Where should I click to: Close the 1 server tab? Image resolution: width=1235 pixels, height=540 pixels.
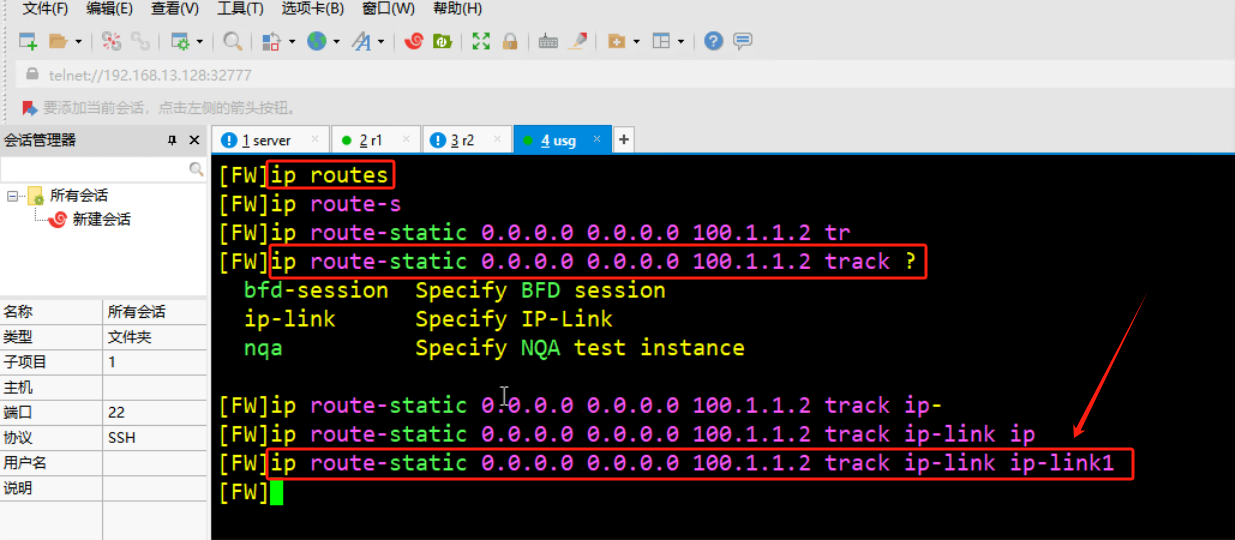tap(315, 139)
